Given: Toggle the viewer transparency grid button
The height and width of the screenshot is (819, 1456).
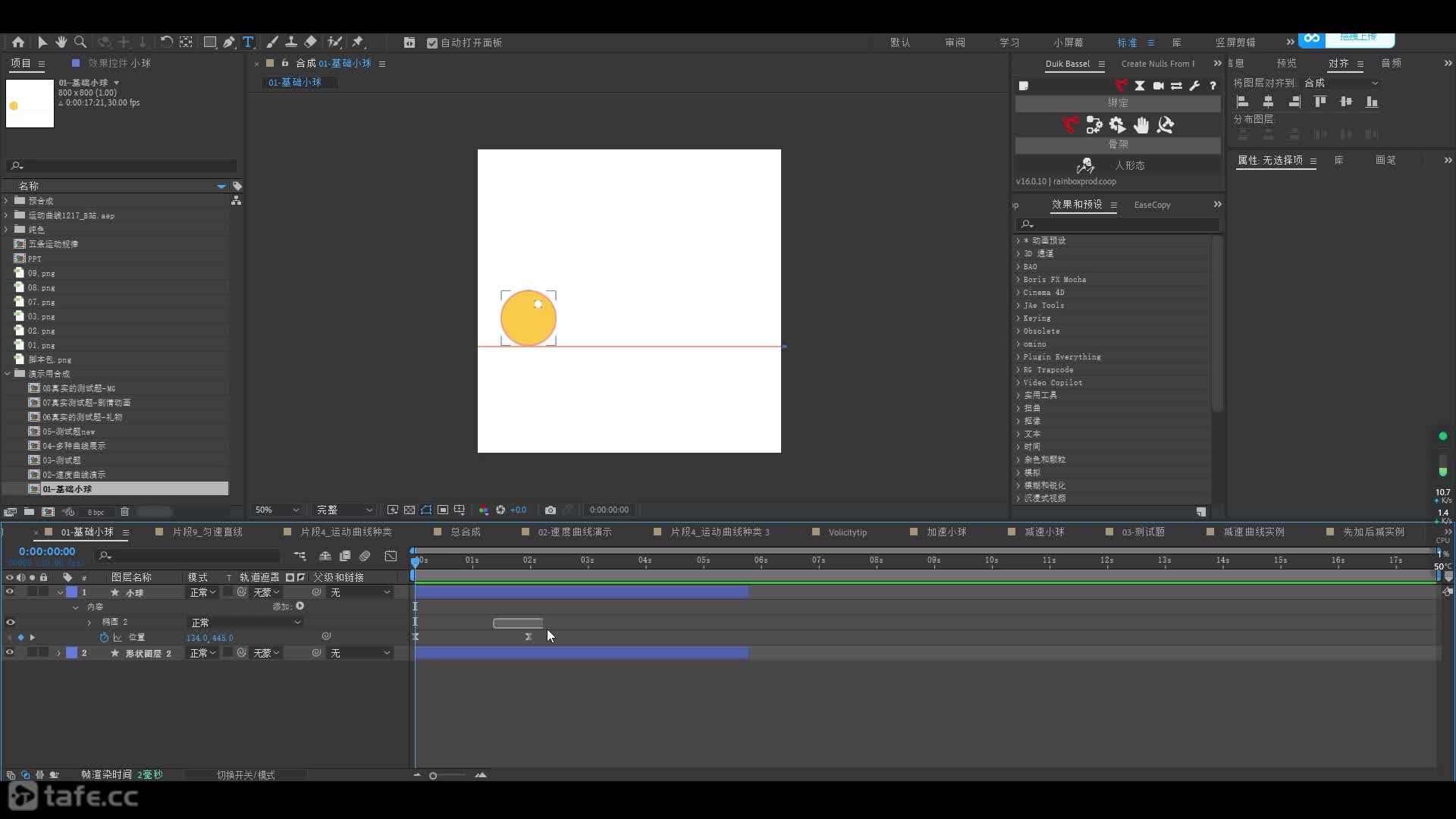Looking at the screenshot, I should pos(409,510).
